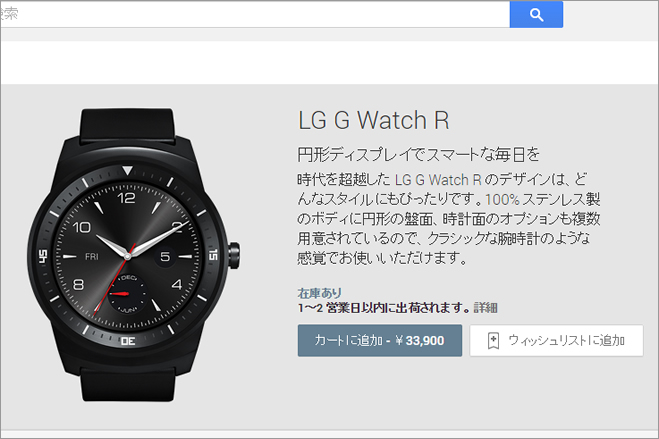This screenshot has height=439, width=659.
Task: Click the 1〜2 営業日以内に出荷されます text
Action: click(384, 308)
